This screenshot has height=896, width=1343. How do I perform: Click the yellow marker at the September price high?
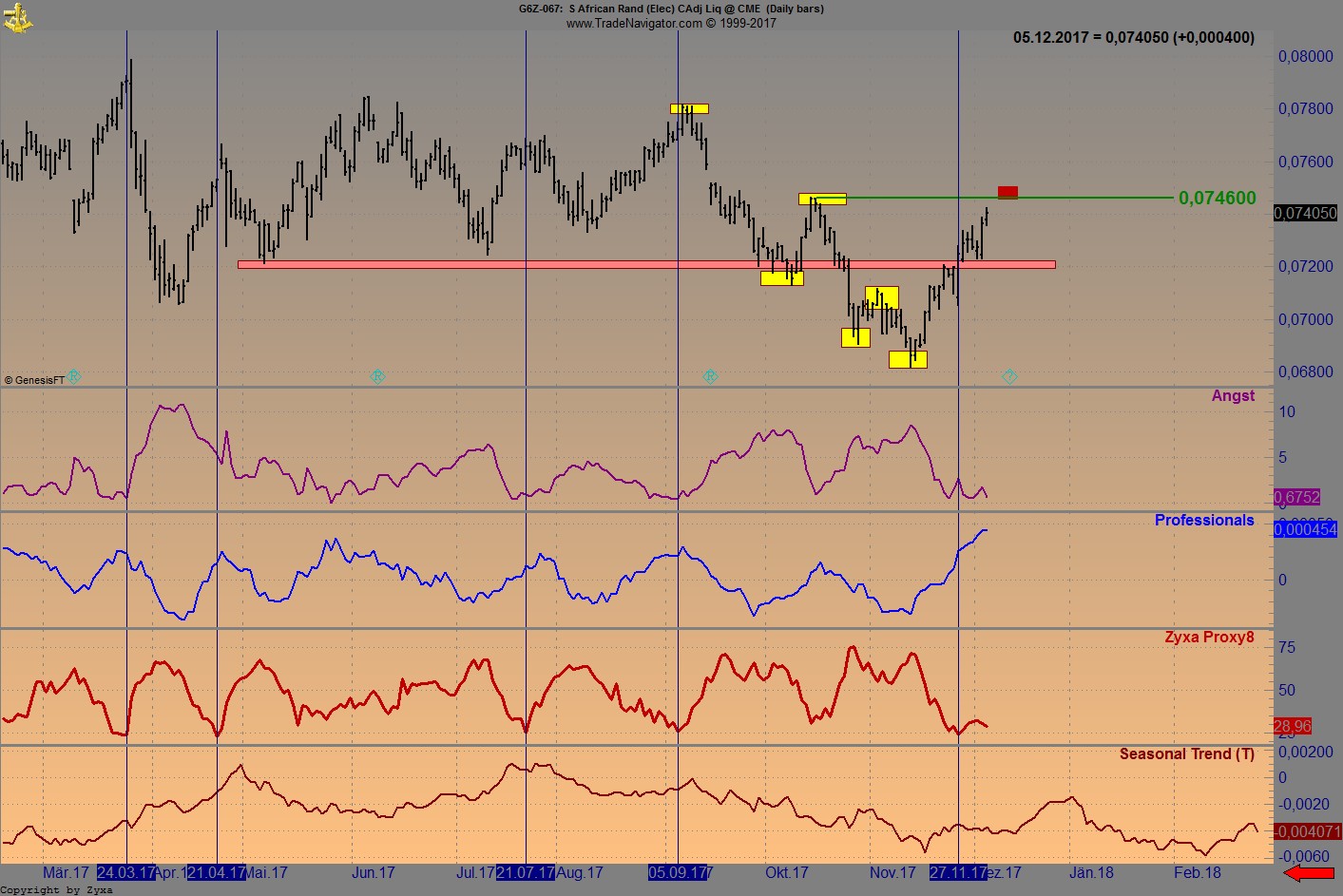(689, 108)
